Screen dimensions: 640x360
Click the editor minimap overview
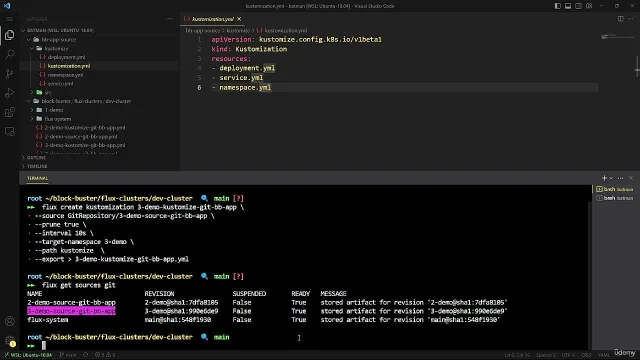617,37
